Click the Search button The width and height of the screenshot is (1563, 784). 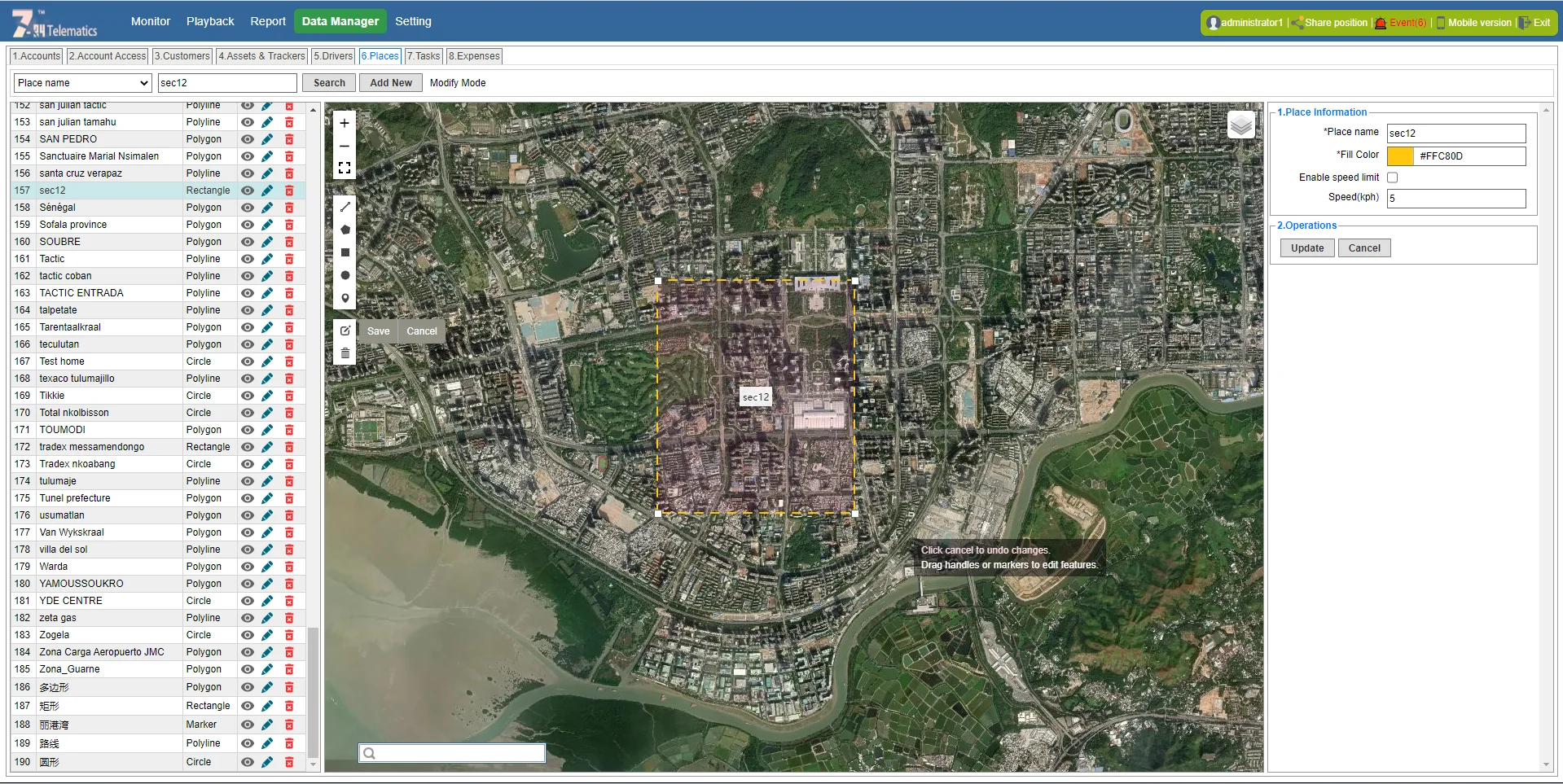click(x=329, y=83)
